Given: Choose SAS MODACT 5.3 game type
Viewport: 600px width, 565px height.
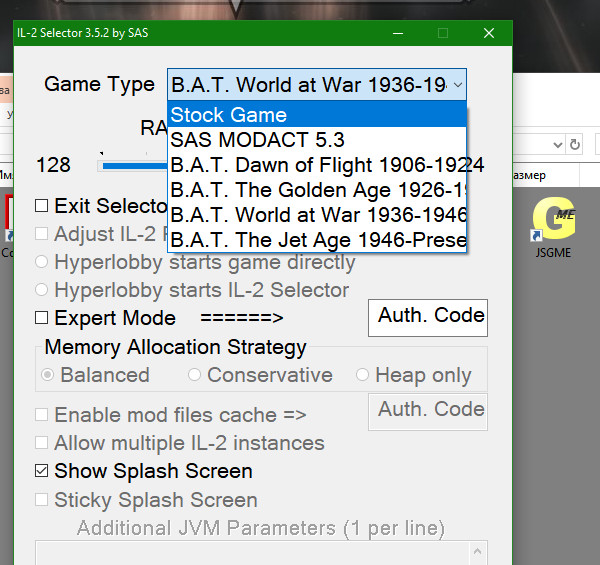Looking at the screenshot, I should (x=317, y=140).
